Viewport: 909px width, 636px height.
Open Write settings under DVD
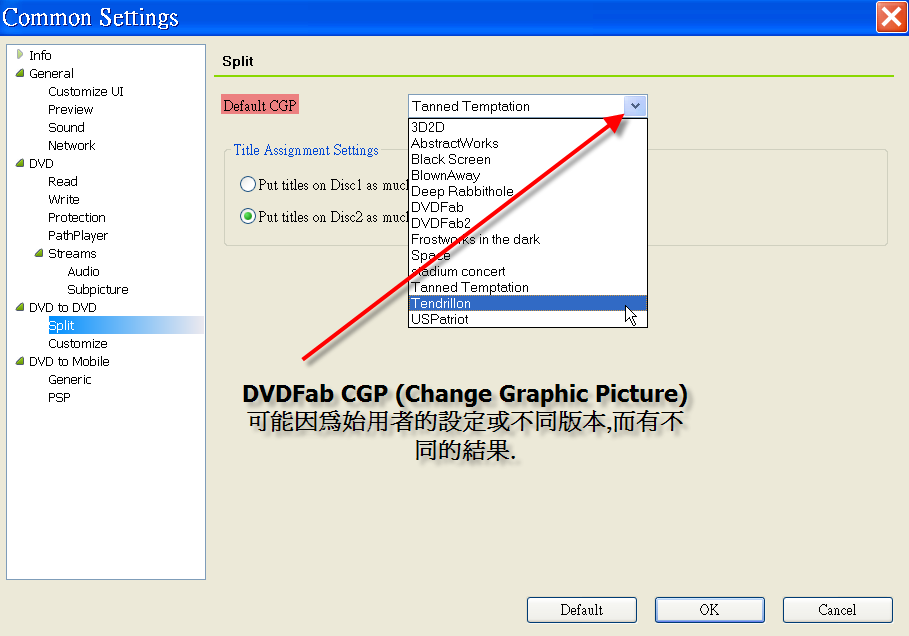click(x=64, y=199)
